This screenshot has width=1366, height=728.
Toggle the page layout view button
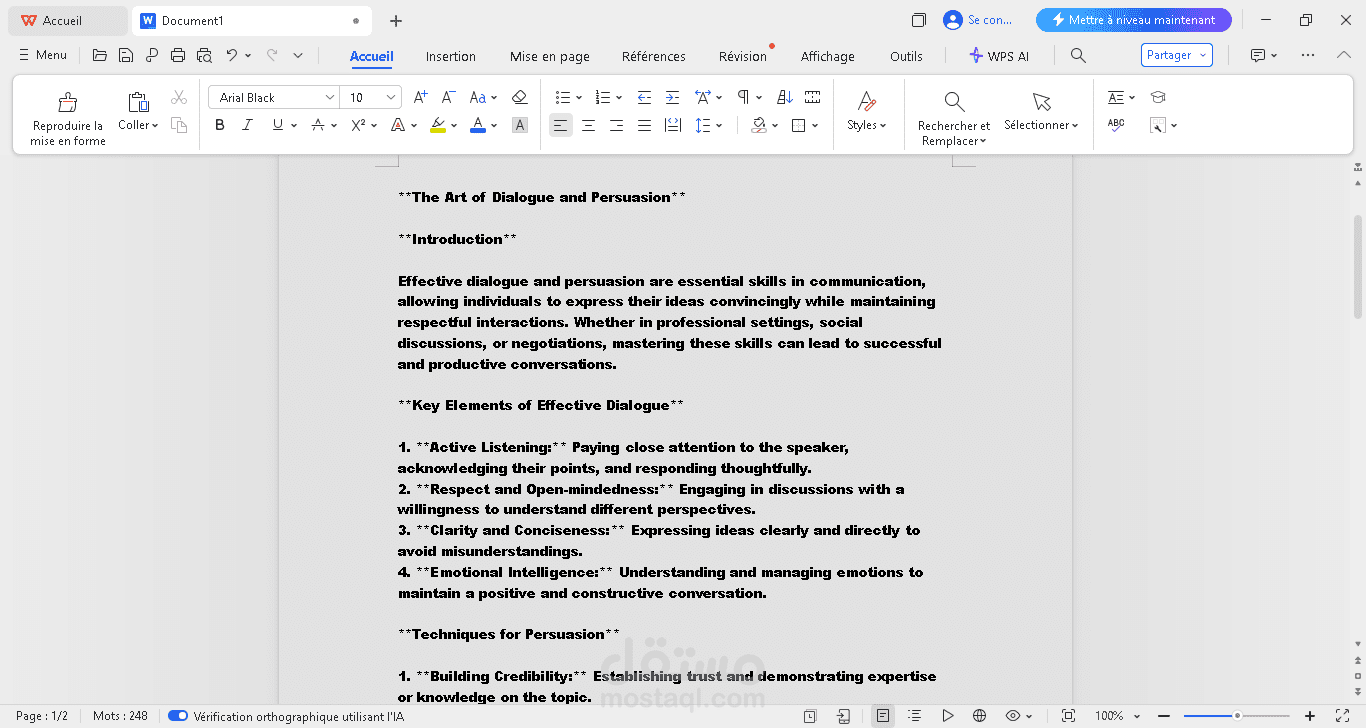[882, 716]
